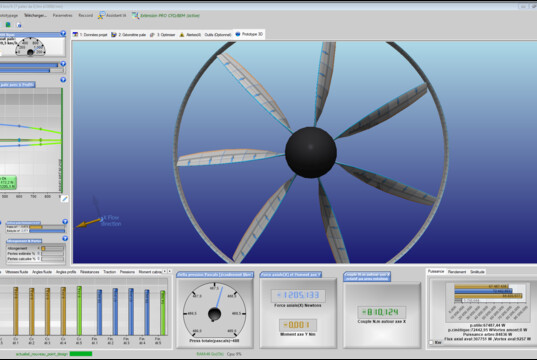Open the Résistances chart tab
This screenshot has height=360, width=537.
[x=90, y=272]
